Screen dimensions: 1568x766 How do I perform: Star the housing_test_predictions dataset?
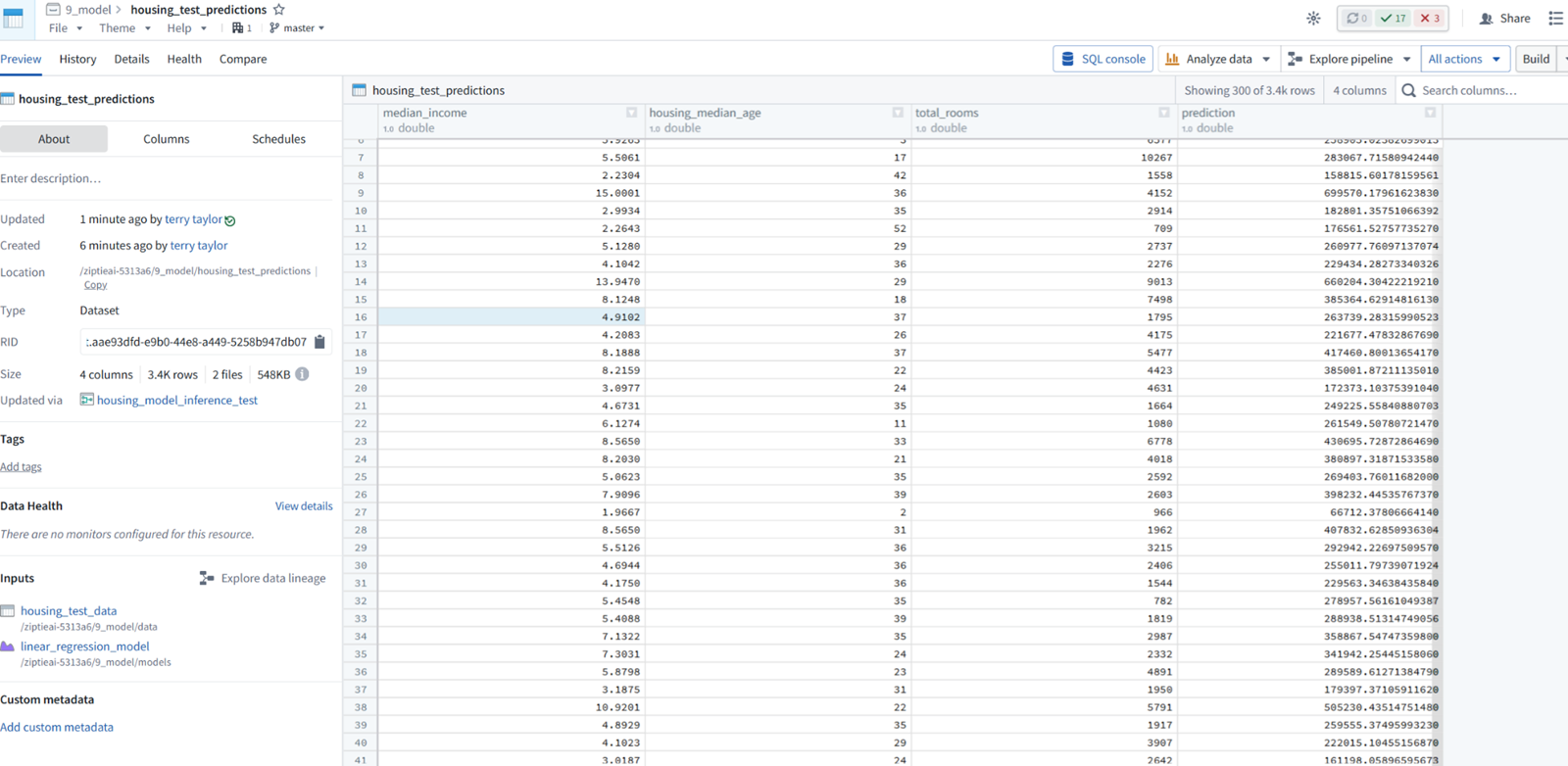tap(279, 10)
